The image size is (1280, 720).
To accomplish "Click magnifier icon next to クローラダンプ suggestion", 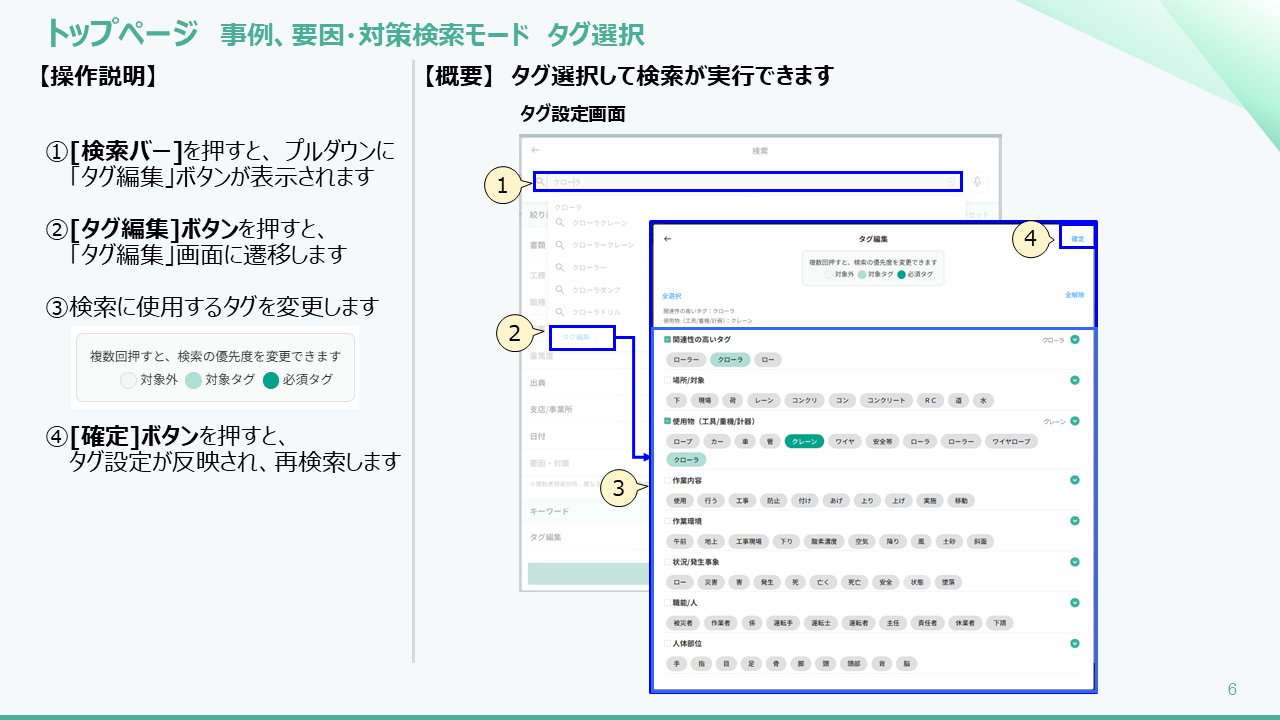I will 561,290.
